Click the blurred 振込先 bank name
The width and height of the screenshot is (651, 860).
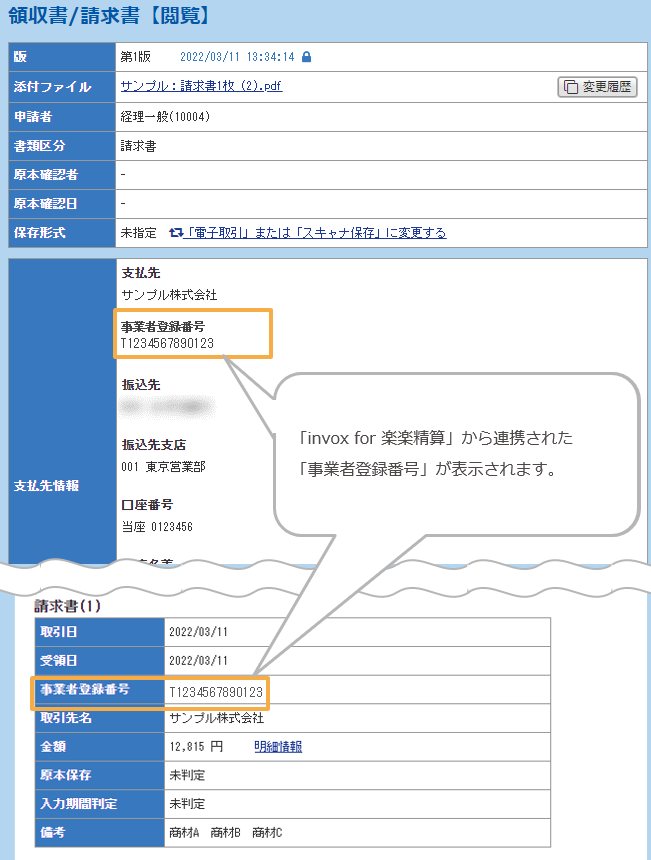(167, 406)
